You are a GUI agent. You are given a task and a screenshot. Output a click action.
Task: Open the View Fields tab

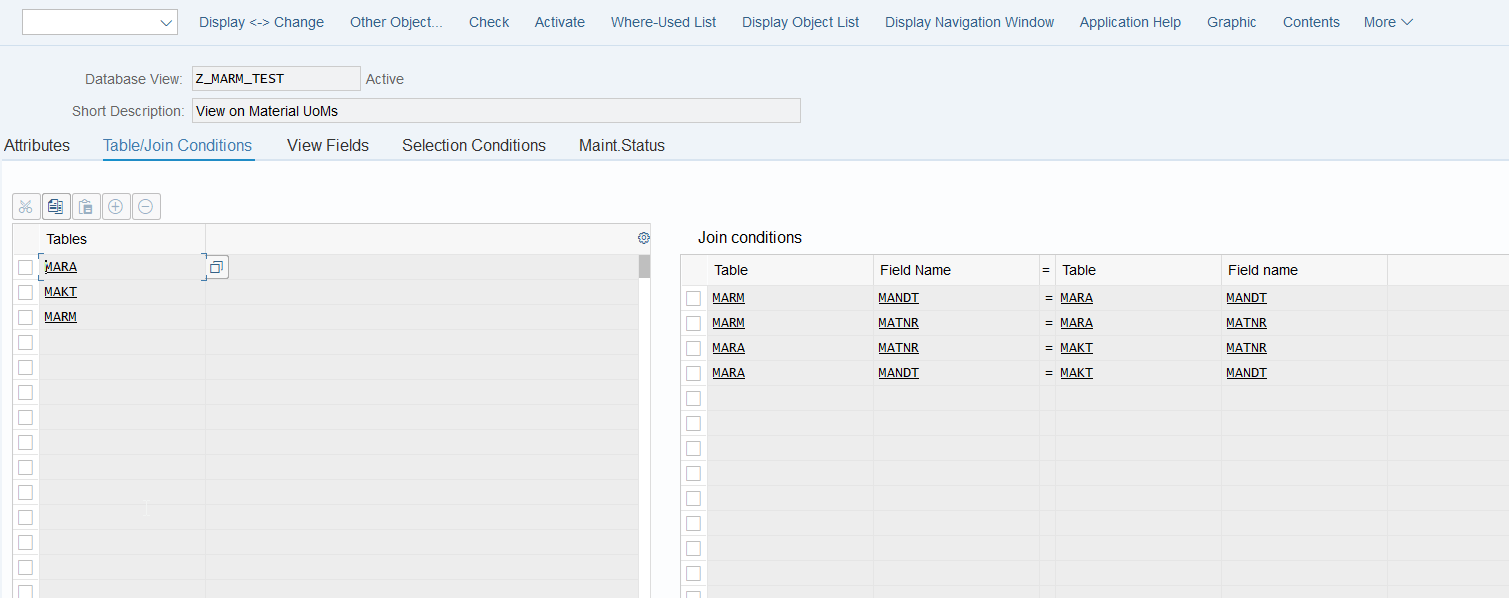tap(328, 145)
